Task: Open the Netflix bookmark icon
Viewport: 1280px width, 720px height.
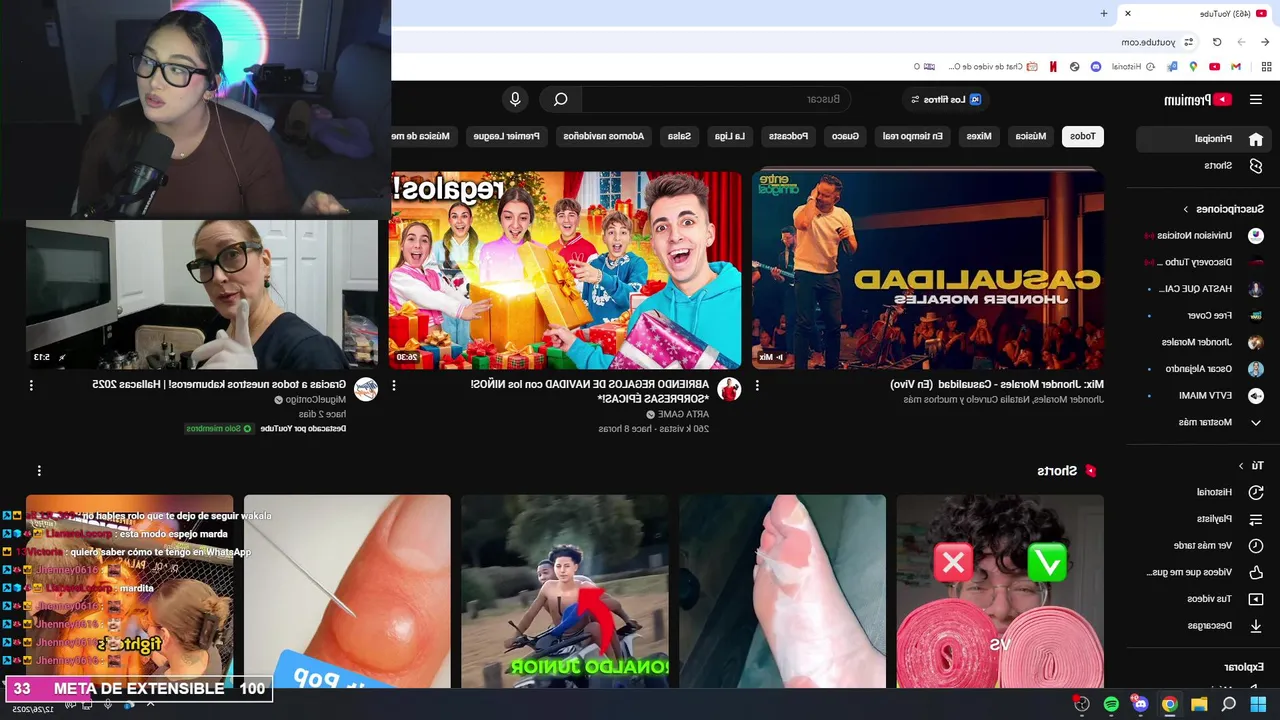Action: [1053, 67]
